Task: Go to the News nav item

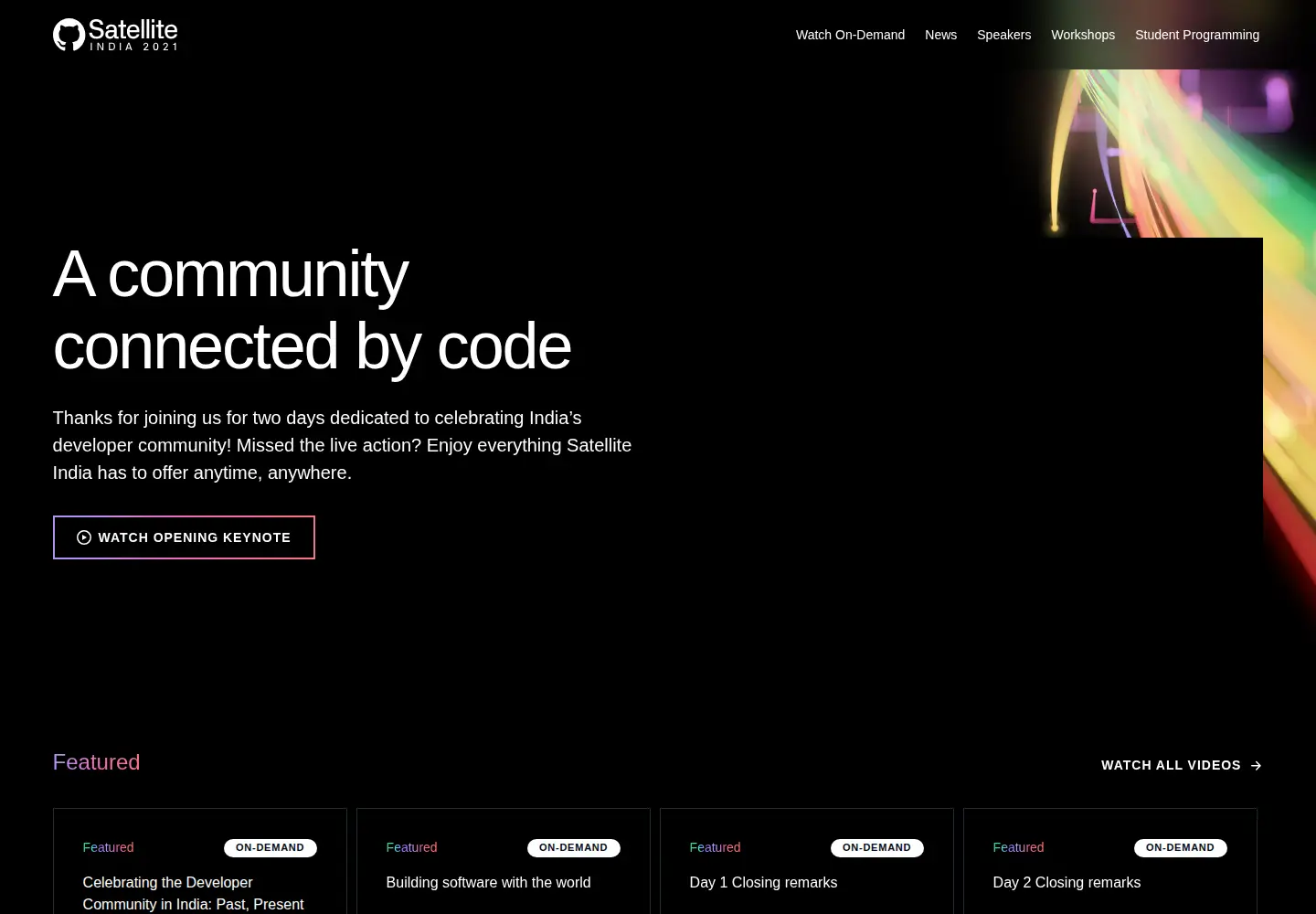Action: (940, 35)
